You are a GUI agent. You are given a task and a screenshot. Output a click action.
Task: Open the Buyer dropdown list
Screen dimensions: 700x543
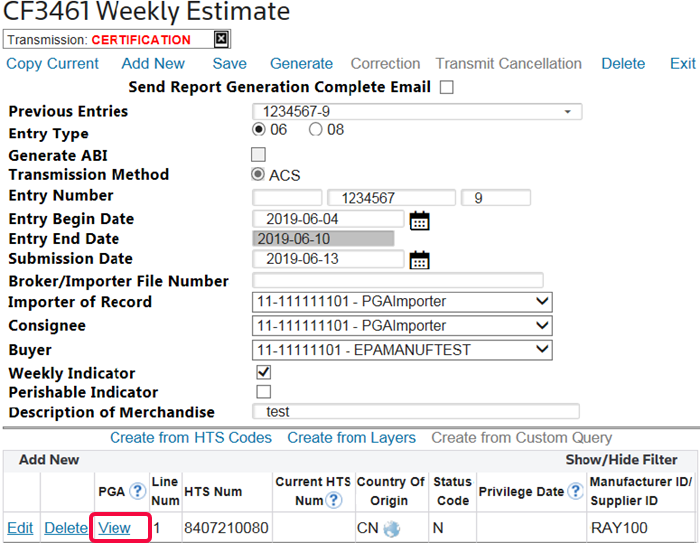(x=403, y=350)
